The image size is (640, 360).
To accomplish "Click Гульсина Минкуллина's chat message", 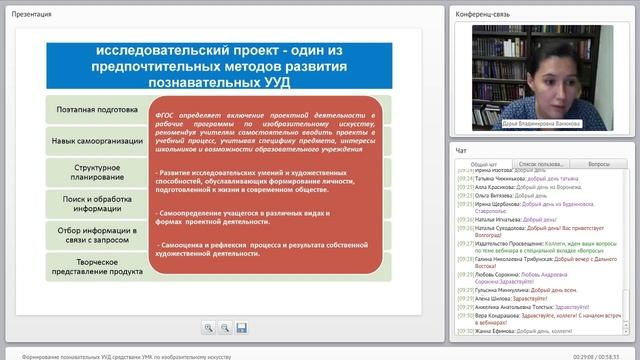I will click(517, 290).
